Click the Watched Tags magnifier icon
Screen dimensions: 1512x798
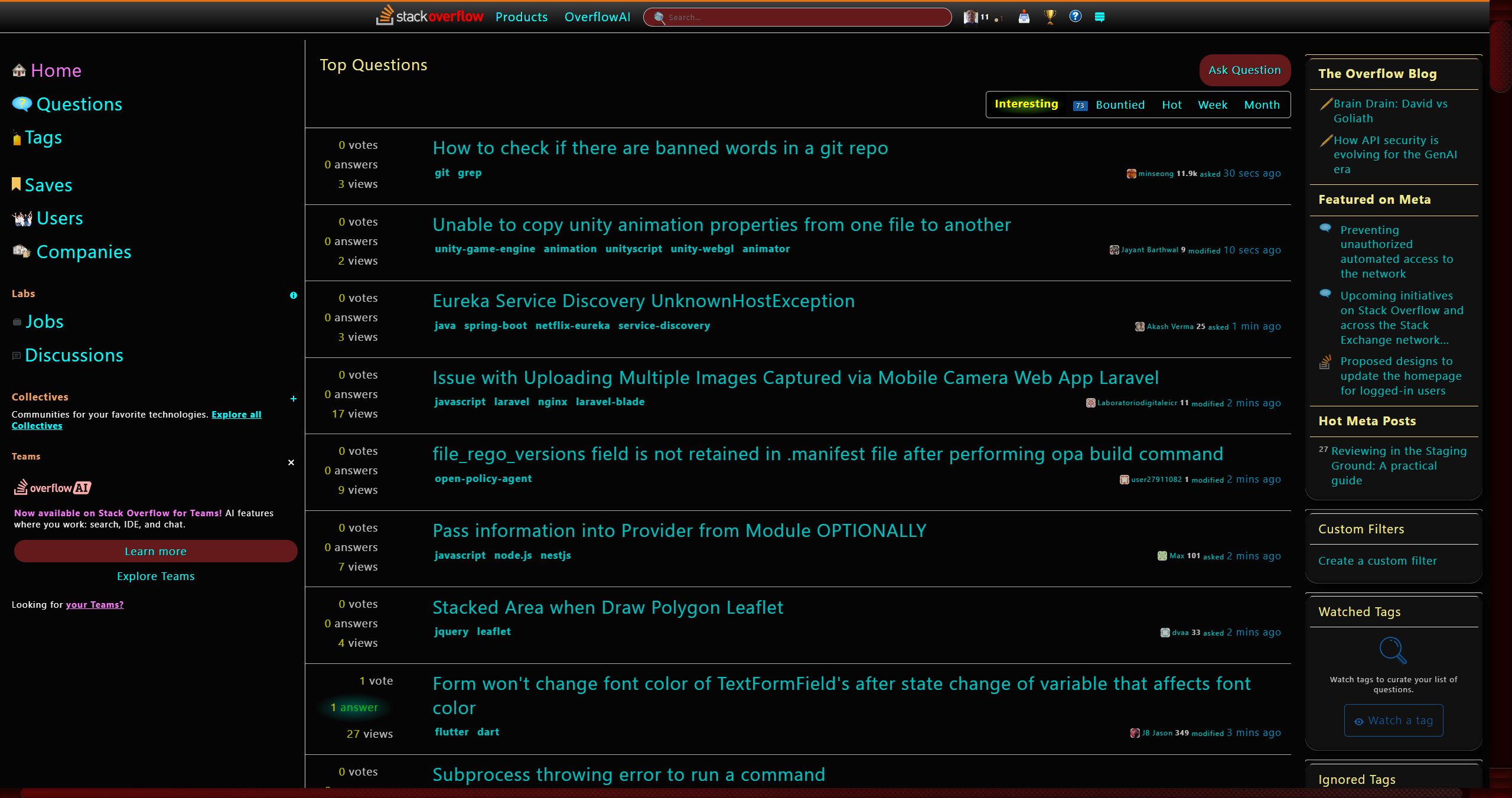[x=1393, y=650]
